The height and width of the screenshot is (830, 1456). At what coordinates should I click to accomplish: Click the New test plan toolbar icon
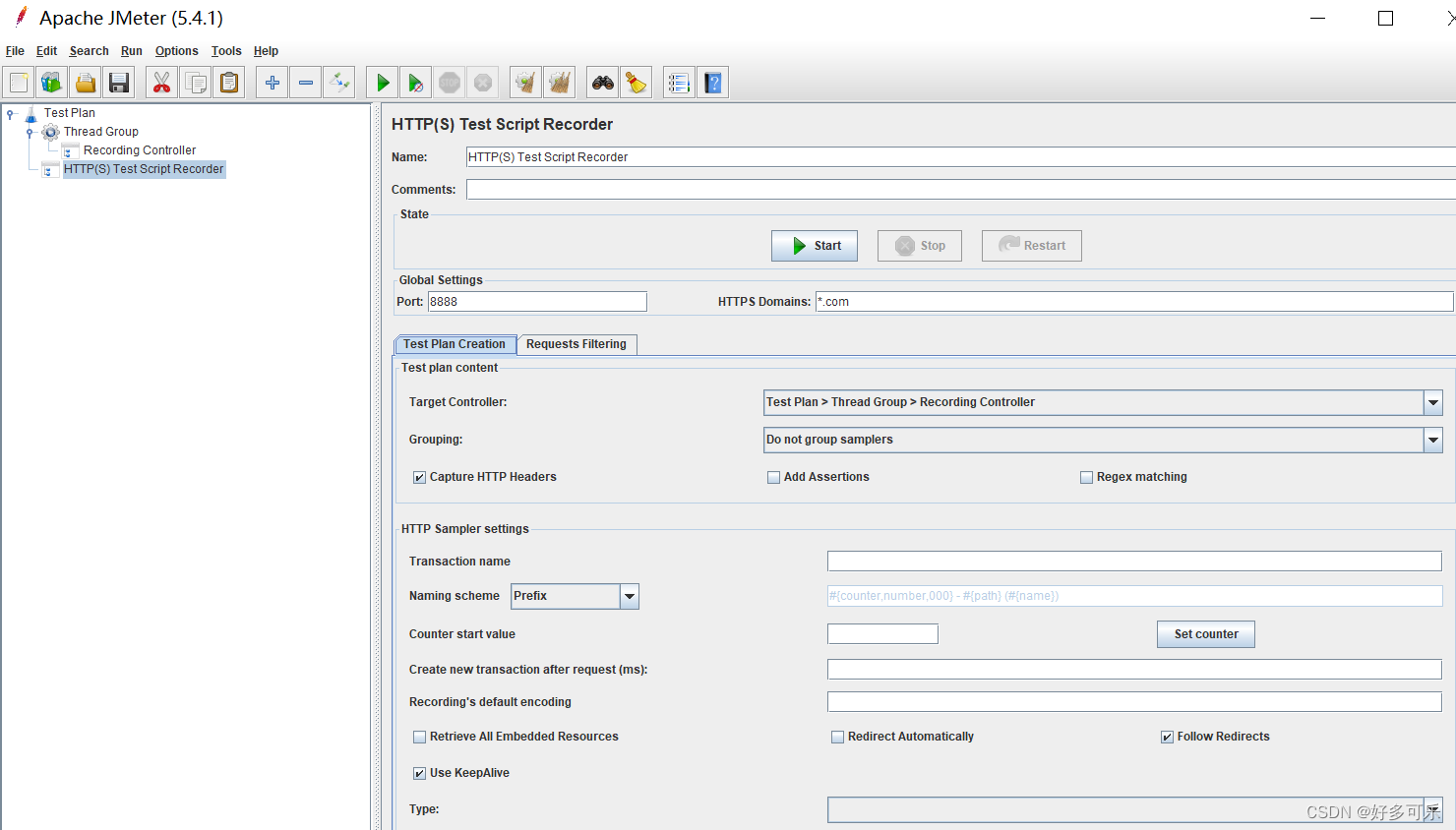pos(19,83)
